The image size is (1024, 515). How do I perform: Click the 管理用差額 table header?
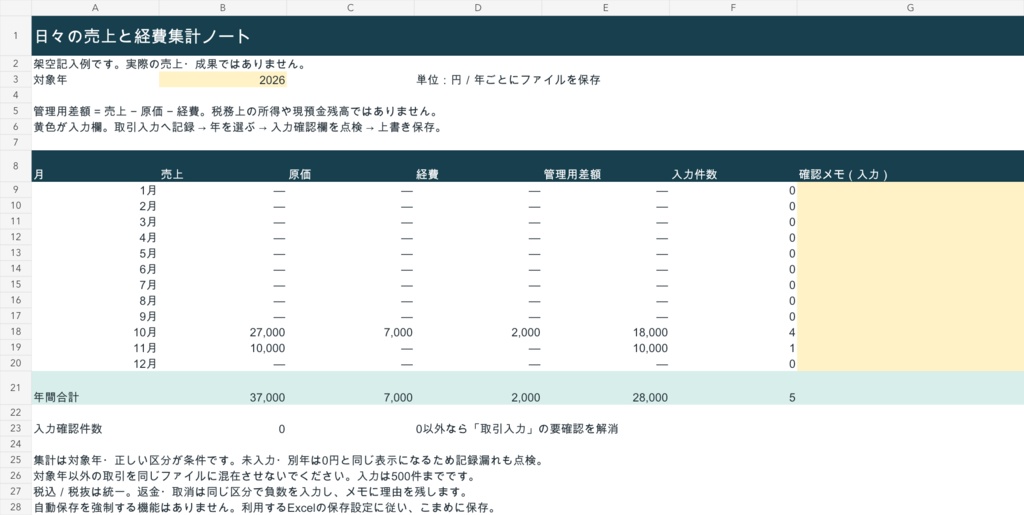605,166
